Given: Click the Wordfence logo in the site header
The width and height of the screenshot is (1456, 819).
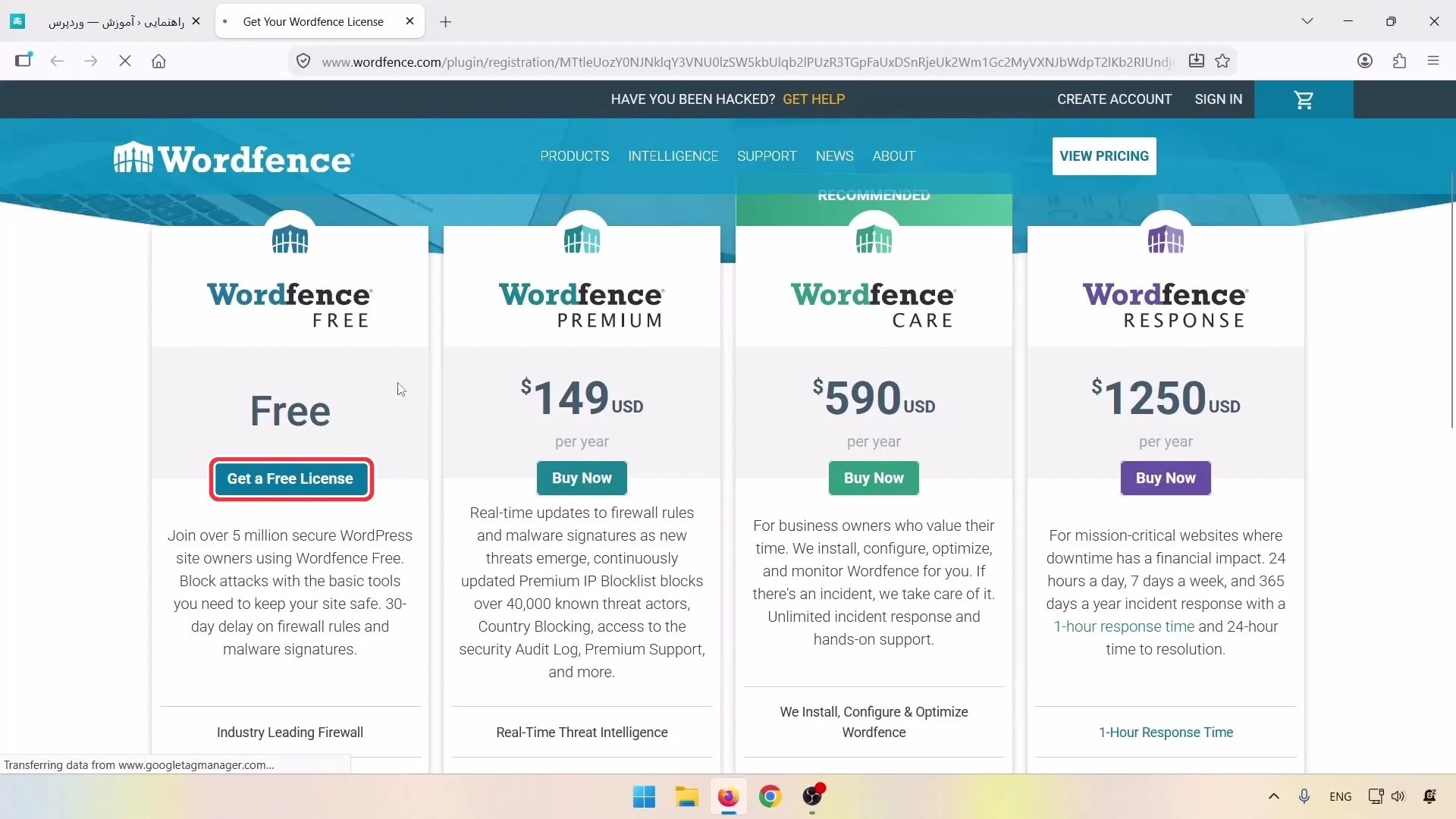Looking at the screenshot, I should [x=234, y=158].
